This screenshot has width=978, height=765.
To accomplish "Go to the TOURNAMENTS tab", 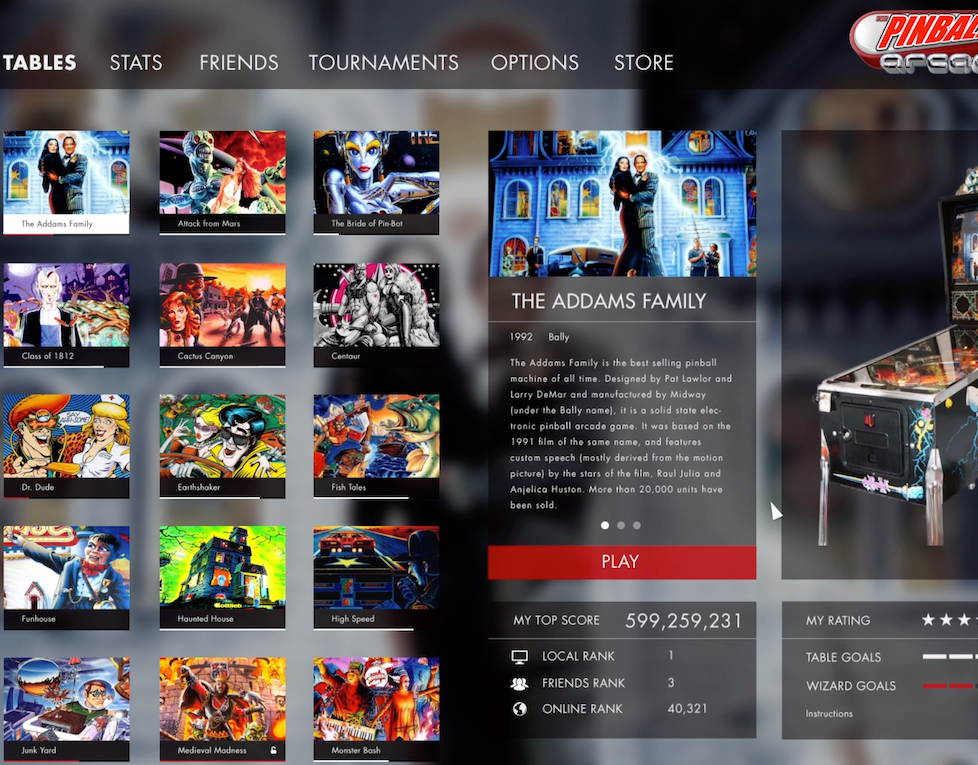I will (x=384, y=62).
